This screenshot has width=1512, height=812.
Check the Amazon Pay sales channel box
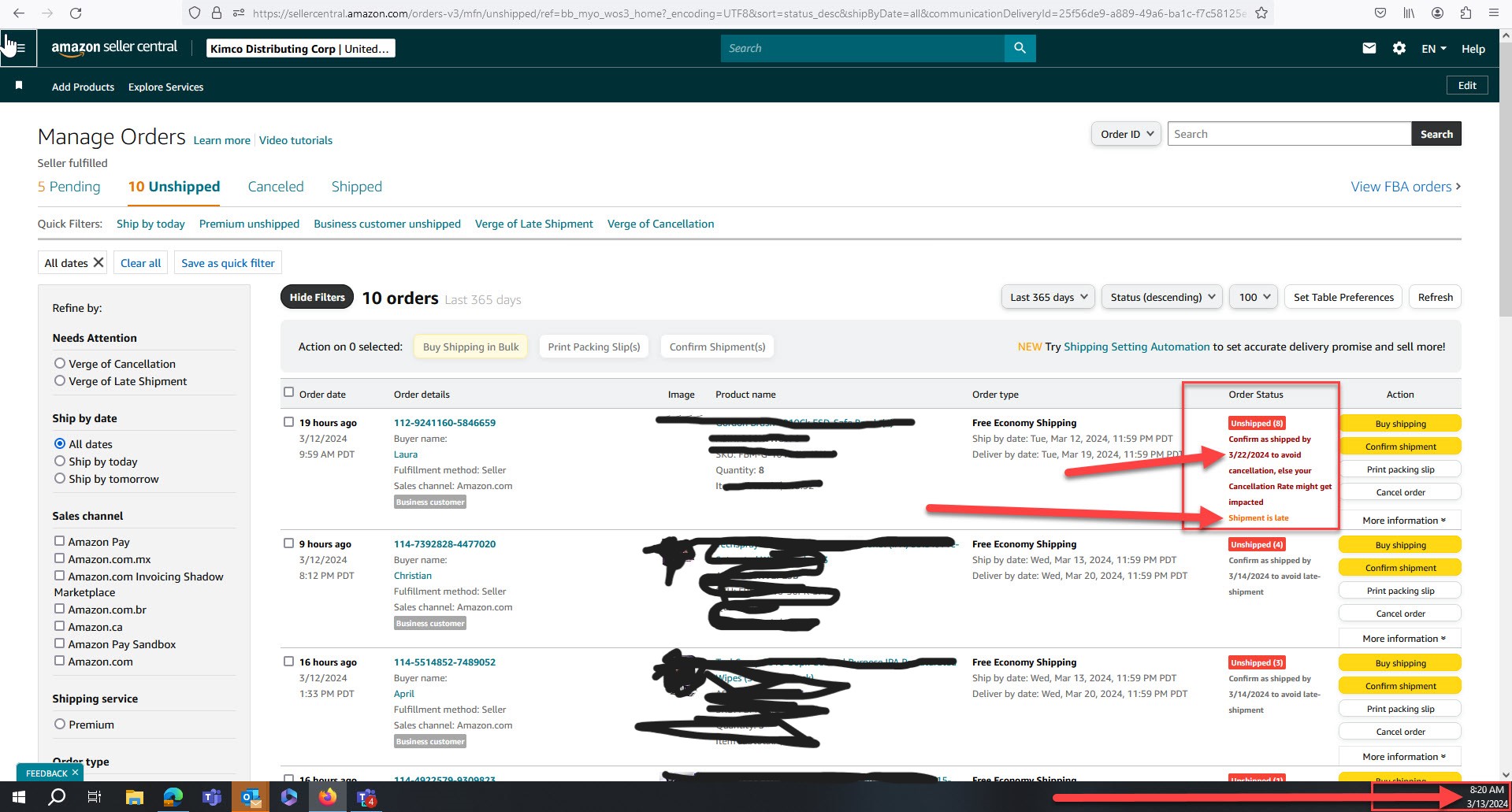pyautogui.click(x=59, y=540)
